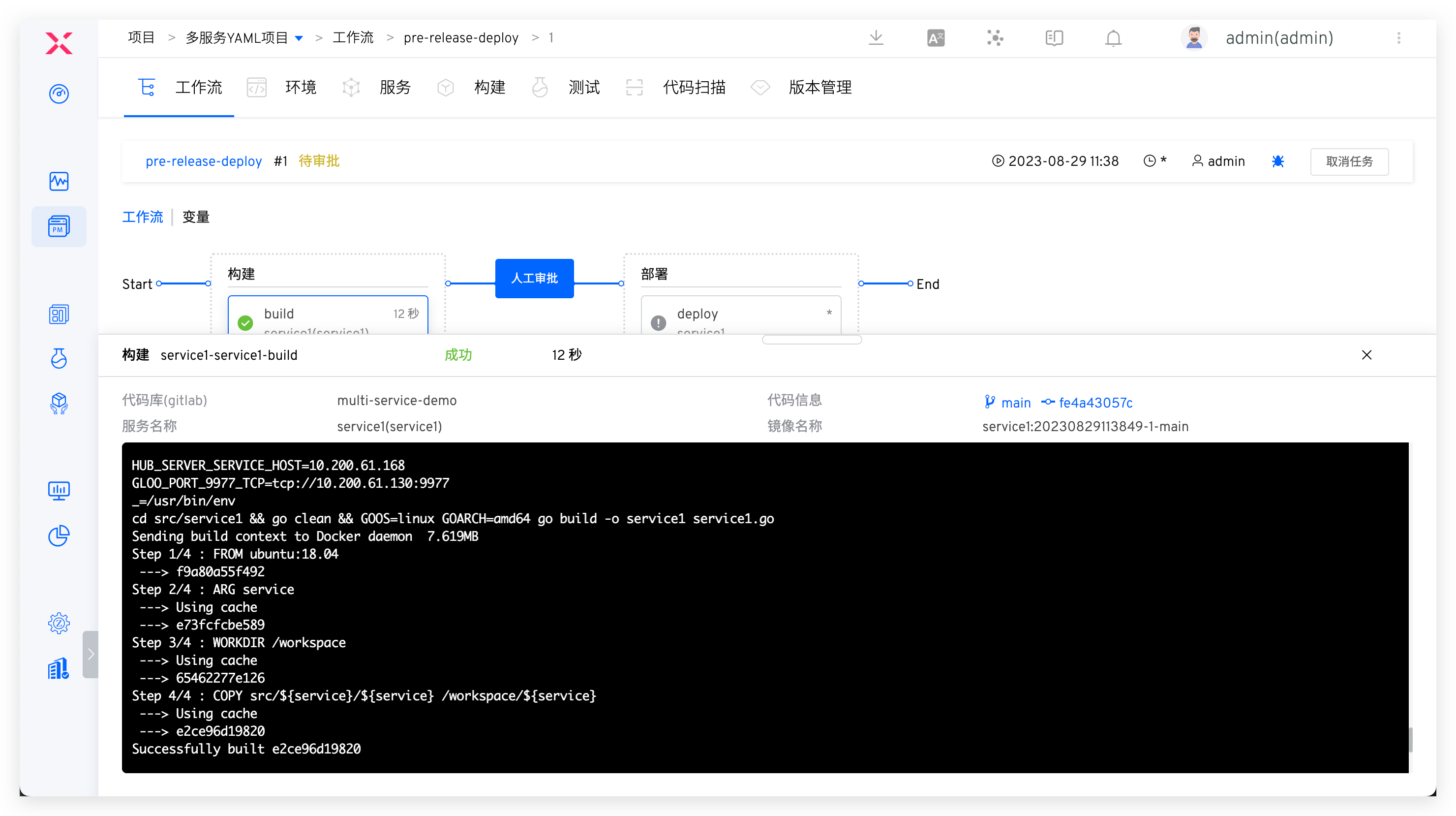1456x816 pixels.
Task: Open the A文 language switcher icon
Action: click(936, 37)
